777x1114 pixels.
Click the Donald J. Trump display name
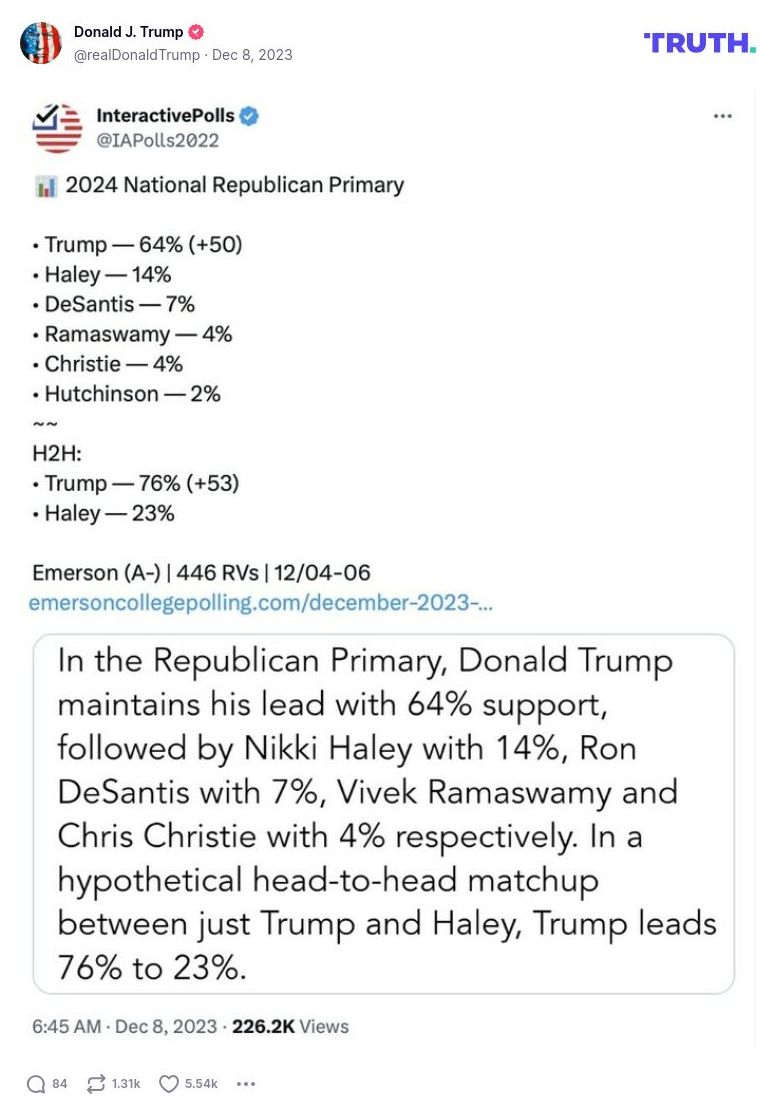pos(128,32)
